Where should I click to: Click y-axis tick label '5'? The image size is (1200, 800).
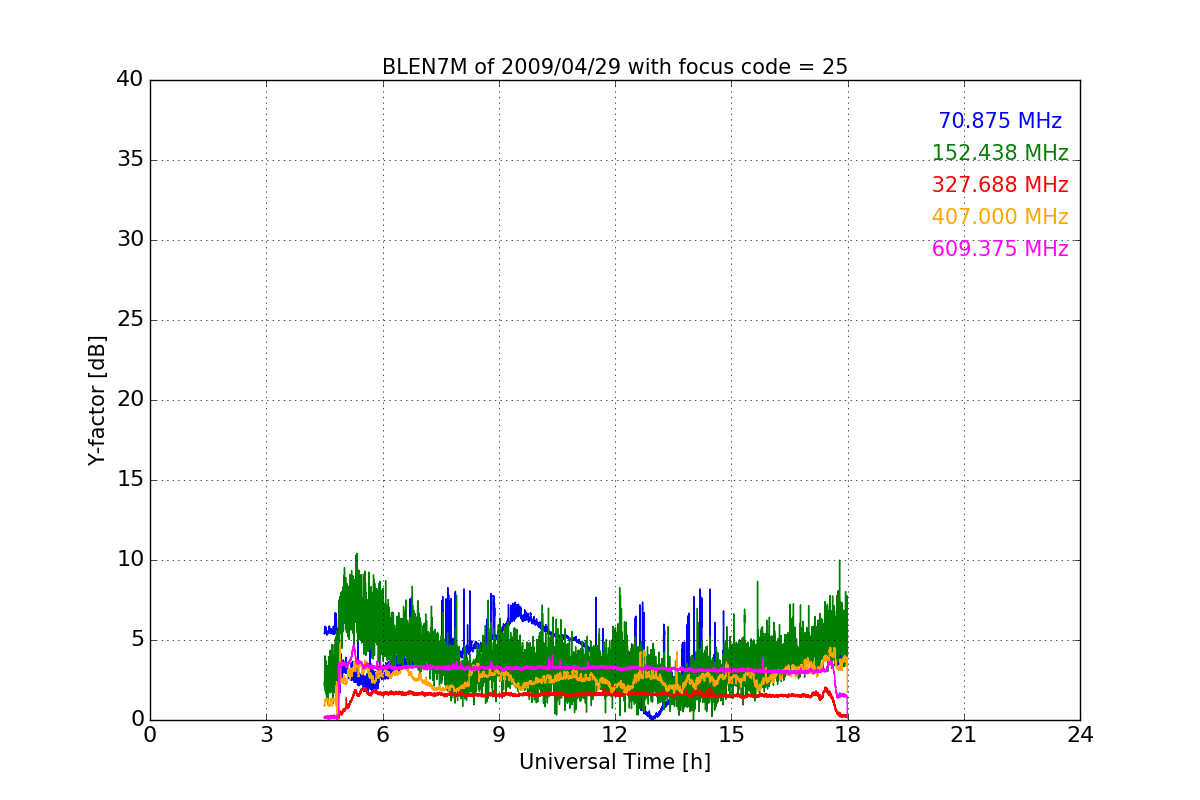pos(137,640)
